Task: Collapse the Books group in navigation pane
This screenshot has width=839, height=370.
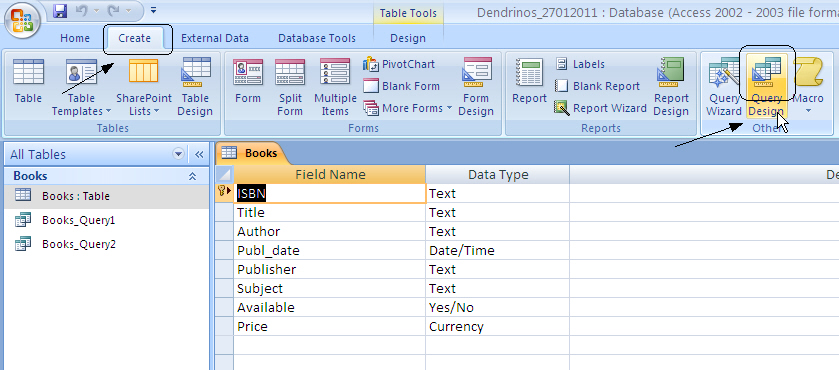Action: (193, 176)
